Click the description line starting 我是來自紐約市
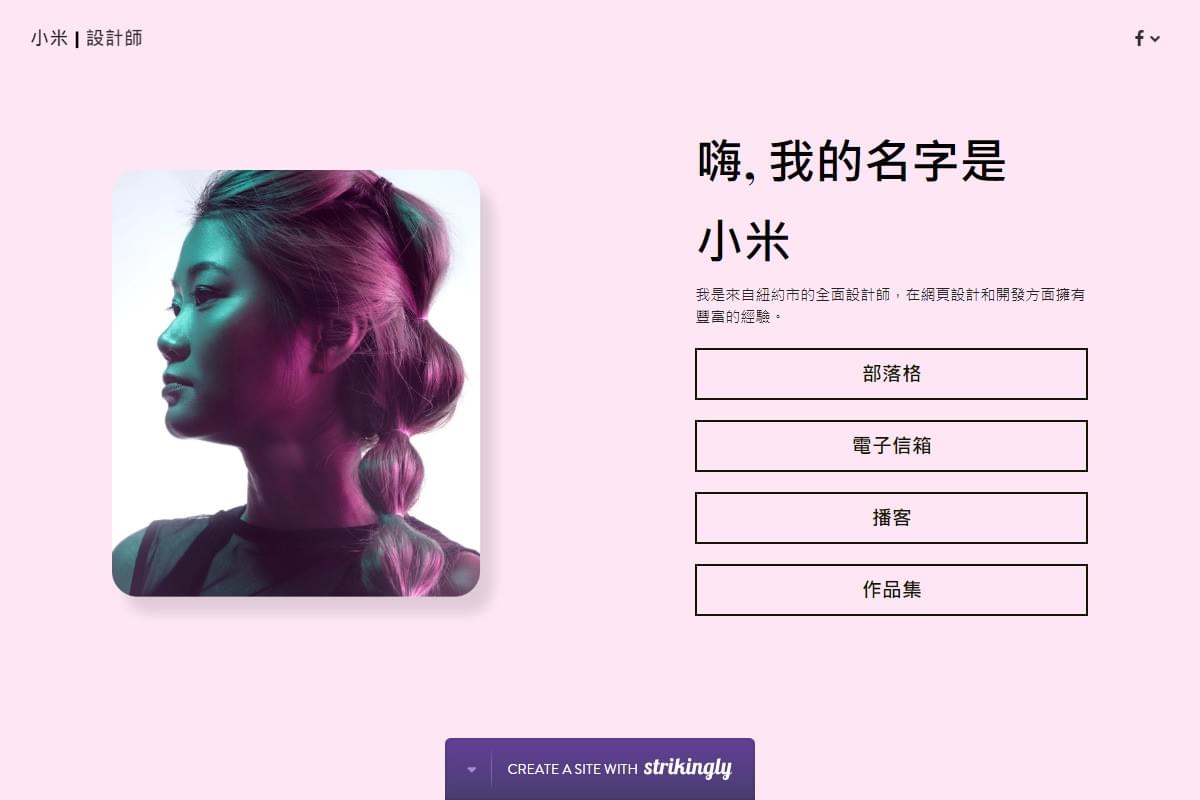The height and width of the screenshot is (800, 1200). point(891,295)
